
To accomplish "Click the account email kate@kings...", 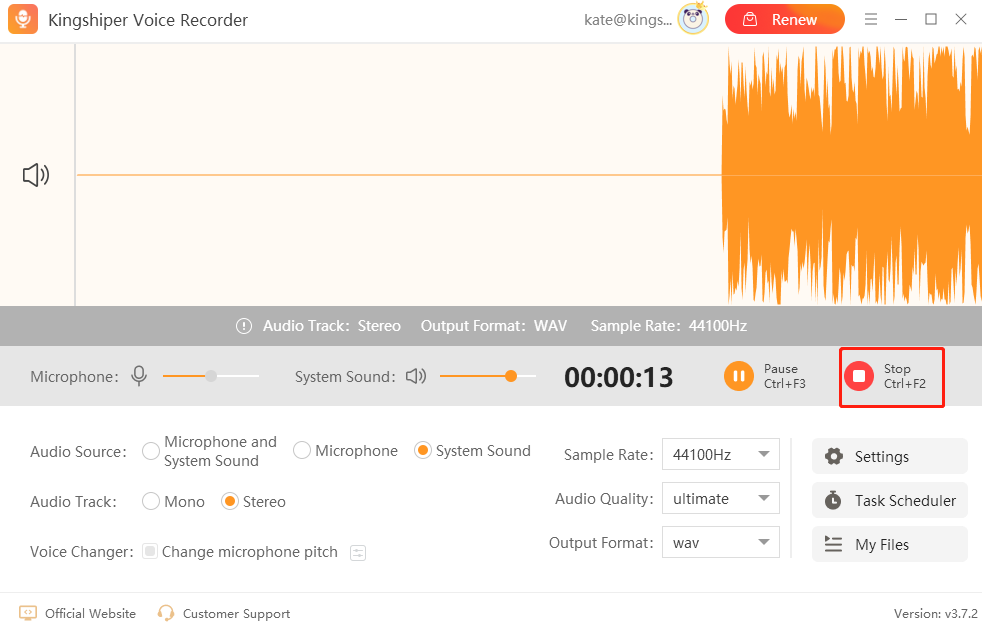I will coord(628,20).
